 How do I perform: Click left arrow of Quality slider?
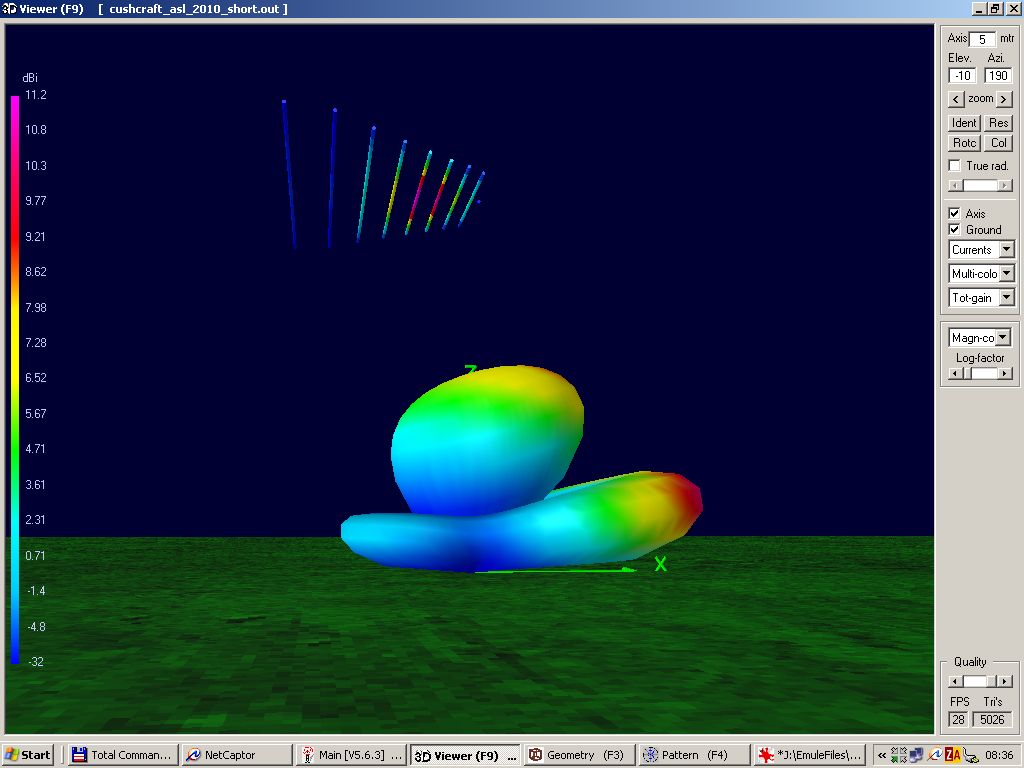954,681
